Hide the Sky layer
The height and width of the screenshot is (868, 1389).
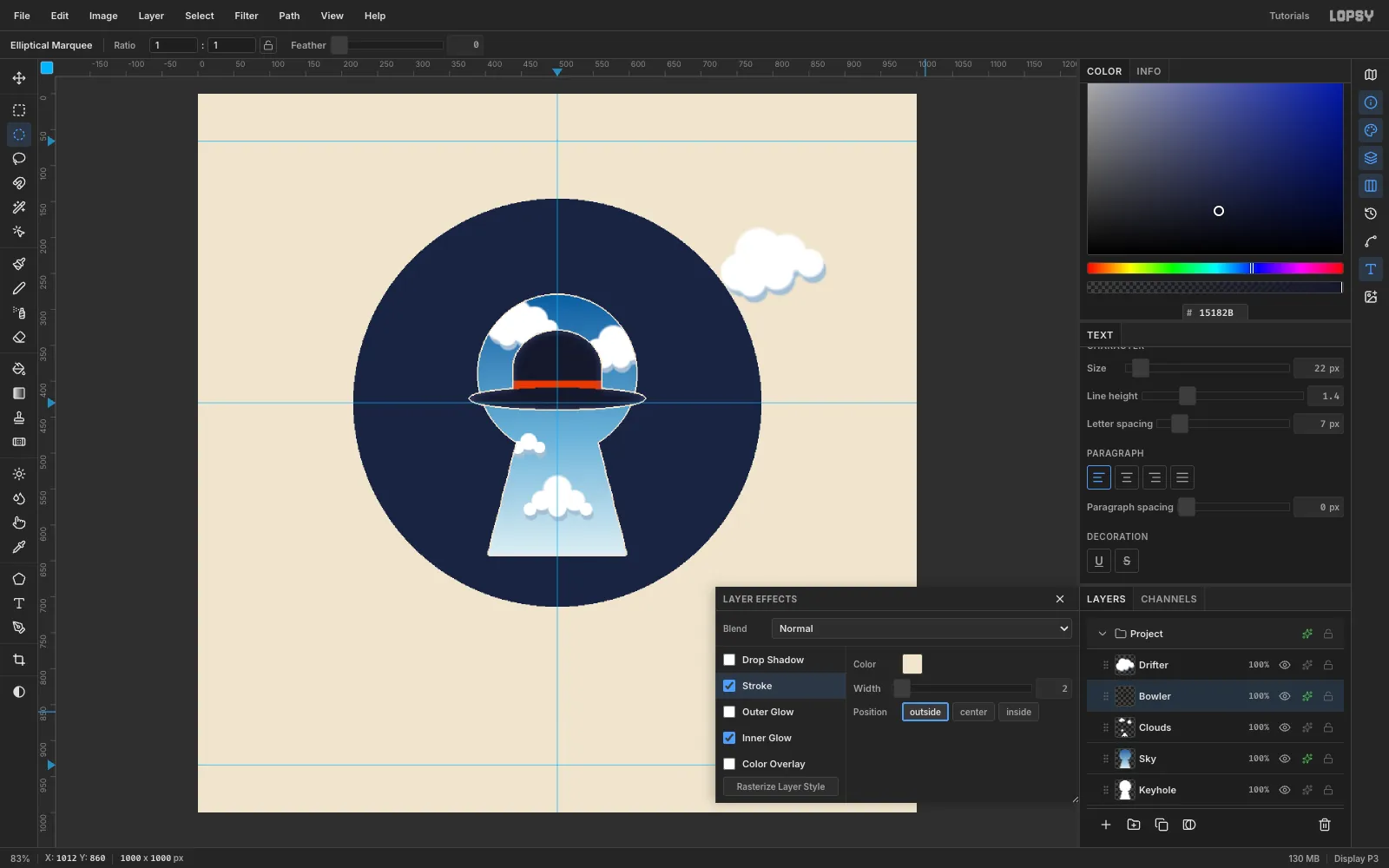(1285, 759)
